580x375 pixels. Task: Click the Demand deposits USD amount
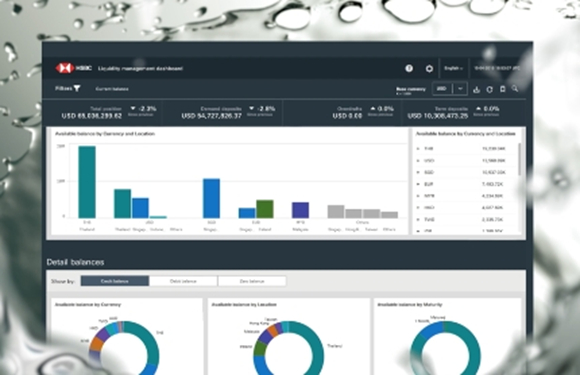point(211,116)
